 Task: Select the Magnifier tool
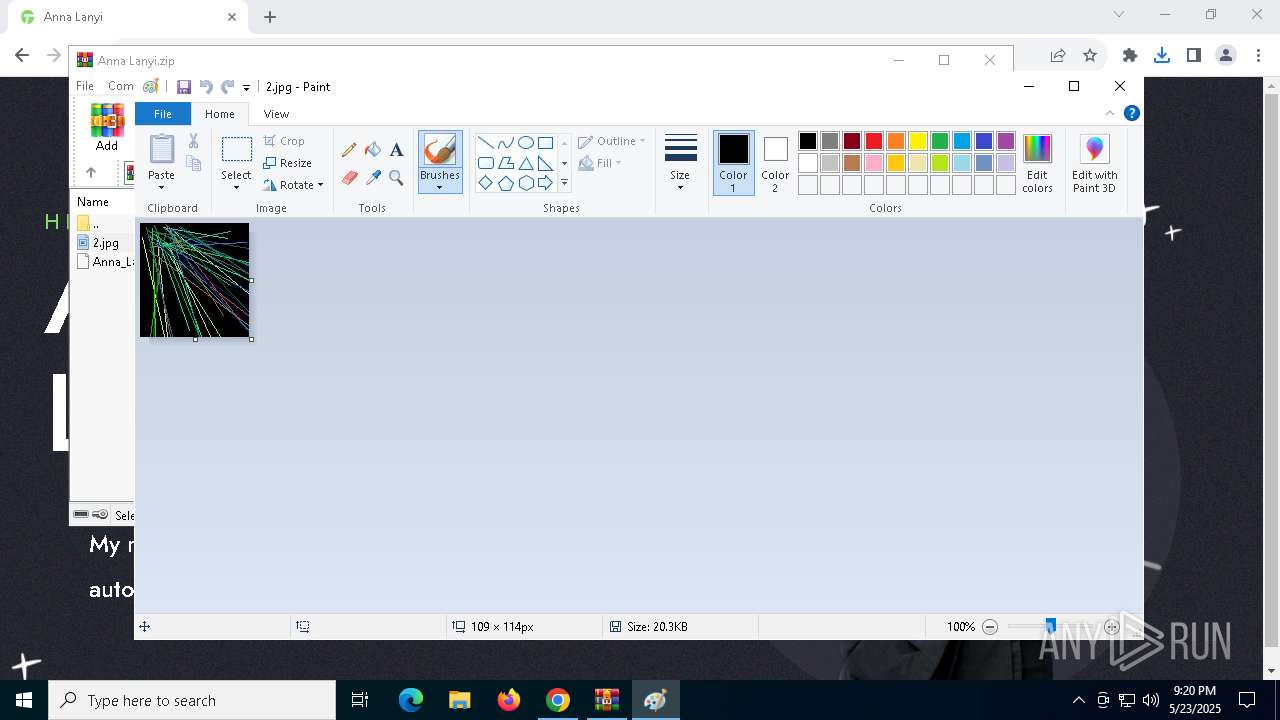396,177
